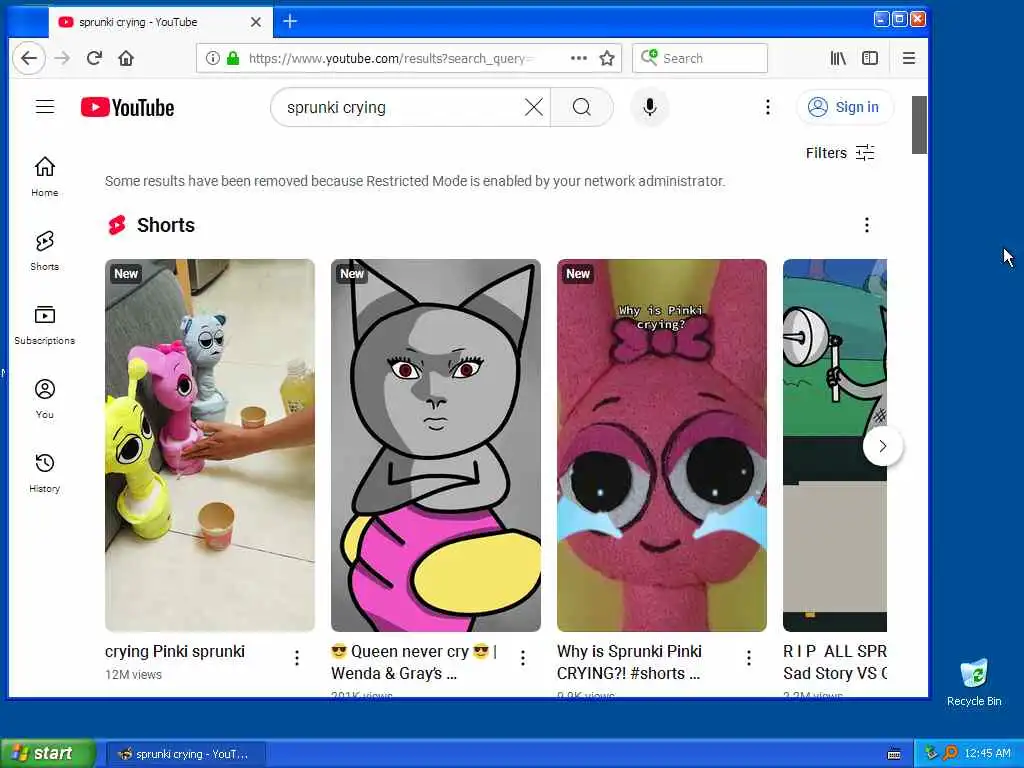Viewport: 1024px width, 768px height.
Task: Open the 'Why is Pinki crying?' short thumbnail
Action: [x=662, y=445]
